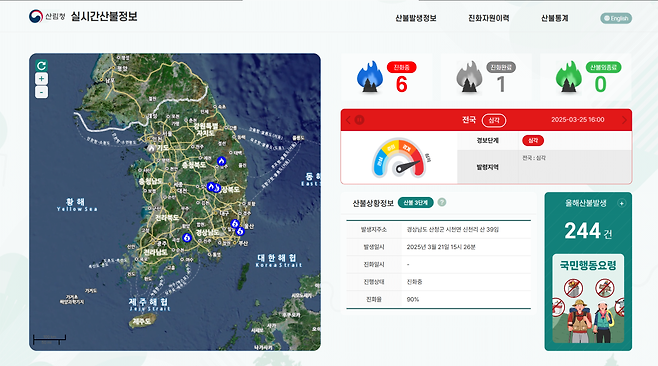This screenshot has height=366, width=658.
Task: Open the question mark help icon
Action: coord(442,202)
